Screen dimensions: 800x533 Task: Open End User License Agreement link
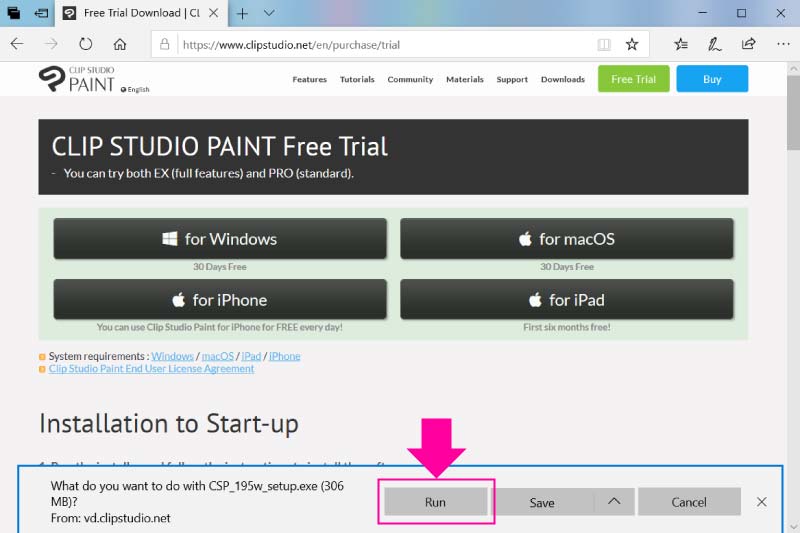point(152,368)
